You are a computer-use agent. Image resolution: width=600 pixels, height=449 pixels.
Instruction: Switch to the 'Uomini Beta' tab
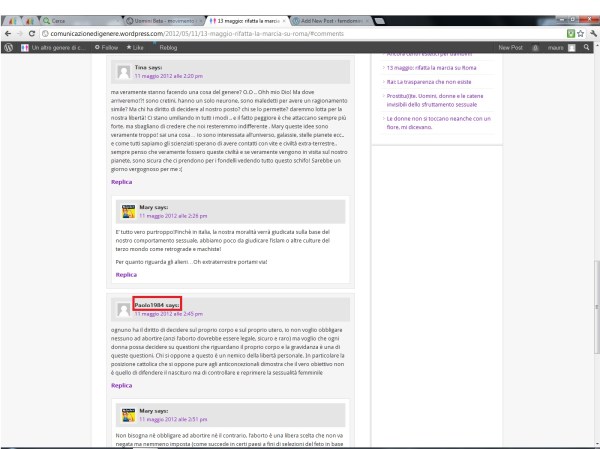166,21
